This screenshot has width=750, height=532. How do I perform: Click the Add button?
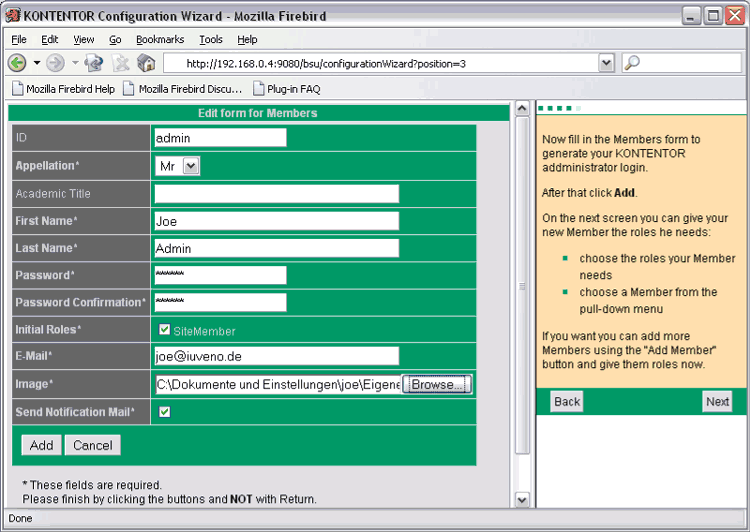coord(41,445)
